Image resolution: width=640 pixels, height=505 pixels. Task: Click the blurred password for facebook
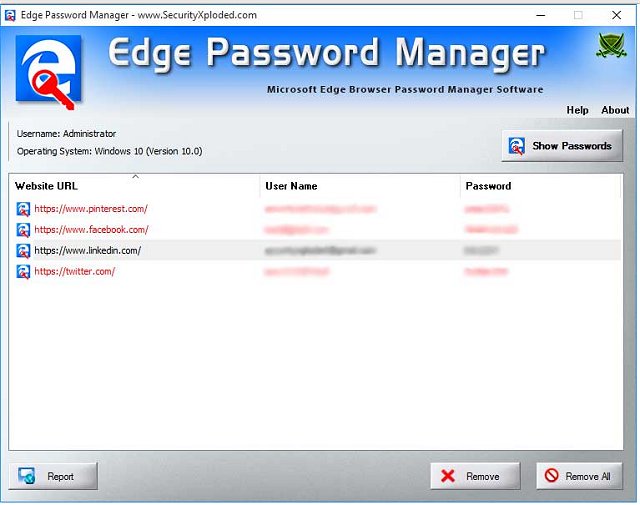point(491,230)
